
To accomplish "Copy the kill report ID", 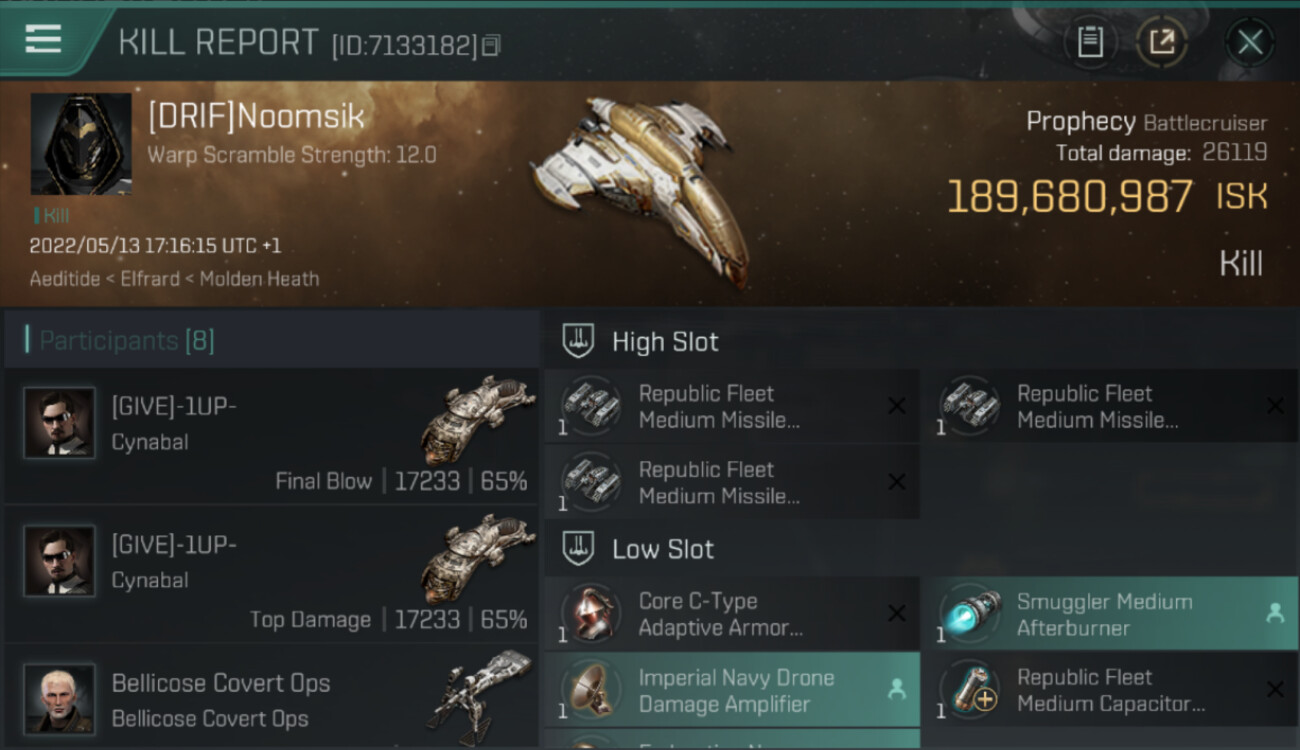I will click(x=490, y=45).
